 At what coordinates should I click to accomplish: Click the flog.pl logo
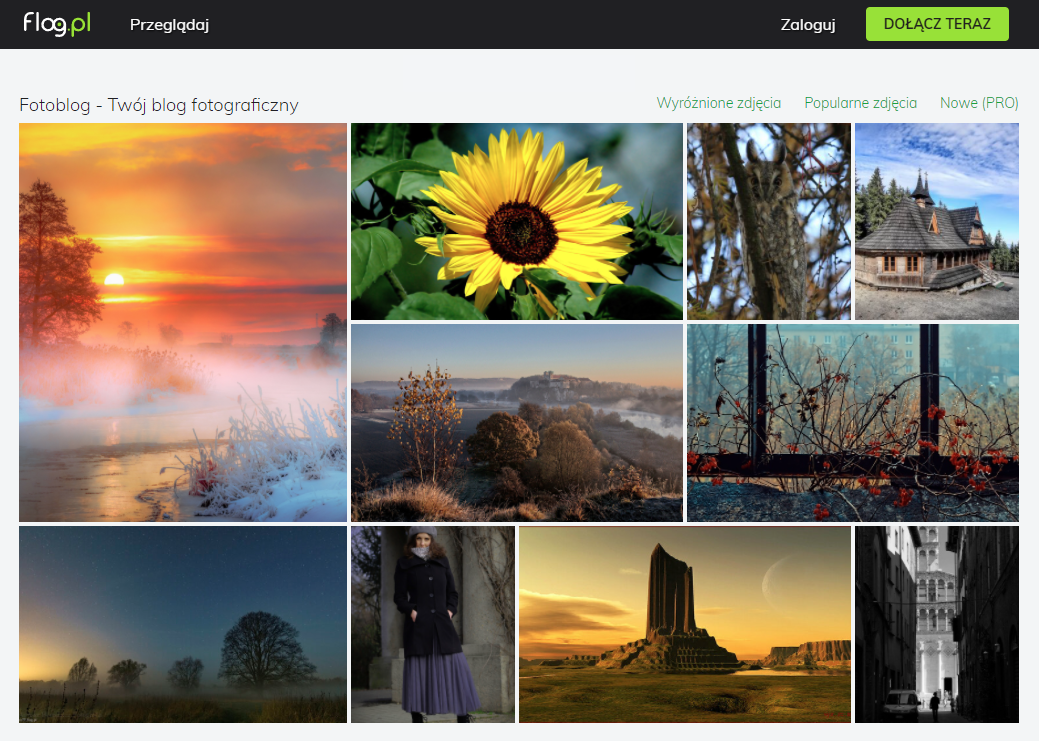(57, 24)
